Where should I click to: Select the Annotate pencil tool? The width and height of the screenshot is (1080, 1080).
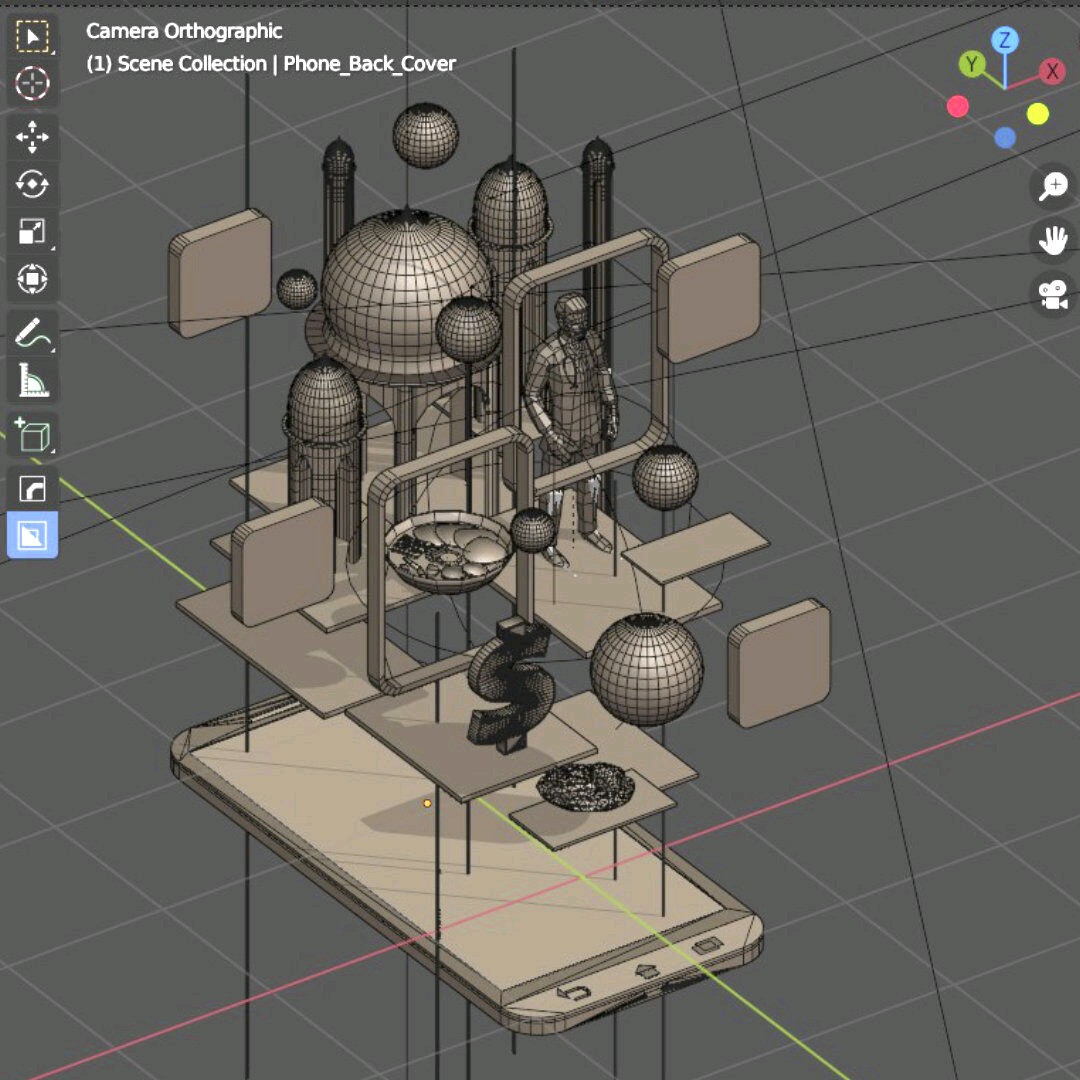[x=32, y=332]
